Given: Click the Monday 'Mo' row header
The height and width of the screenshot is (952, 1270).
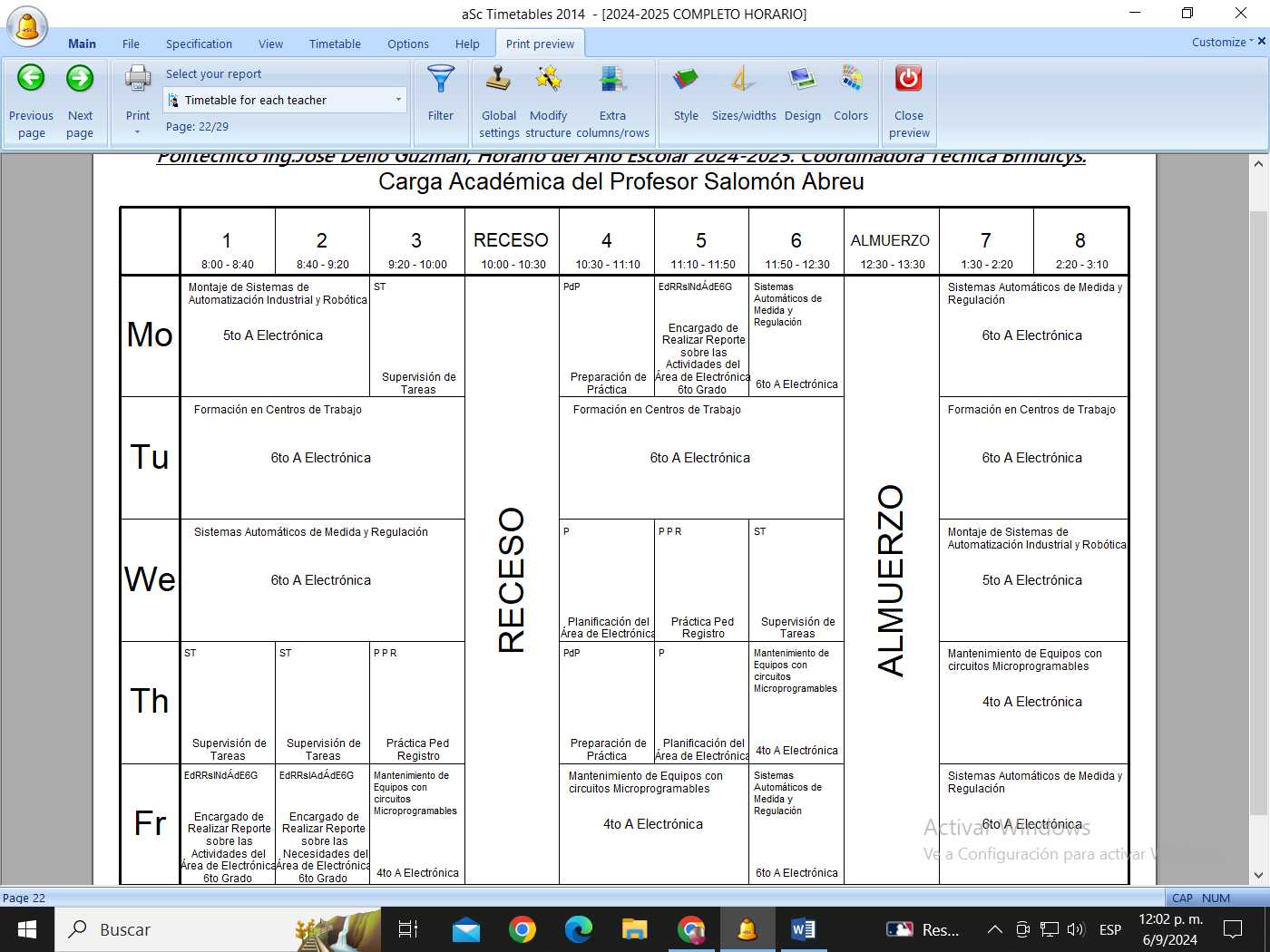Looking at the screenshot, I should 150,335.
